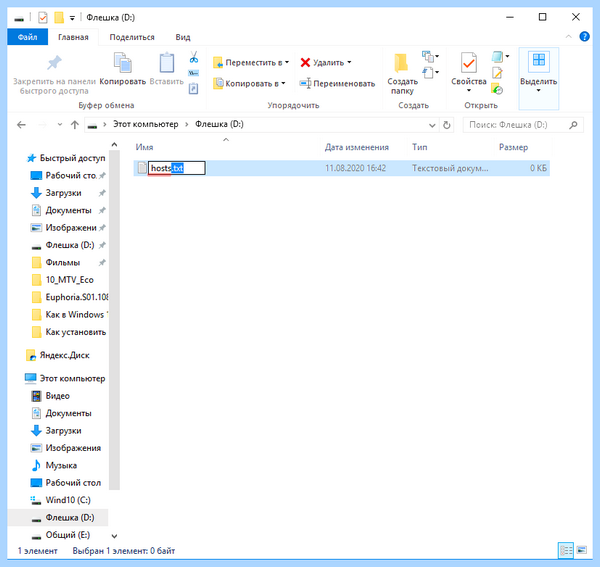Click the Copy path icon
This screenshot has width=600, height=567.
tap(194, 73)
